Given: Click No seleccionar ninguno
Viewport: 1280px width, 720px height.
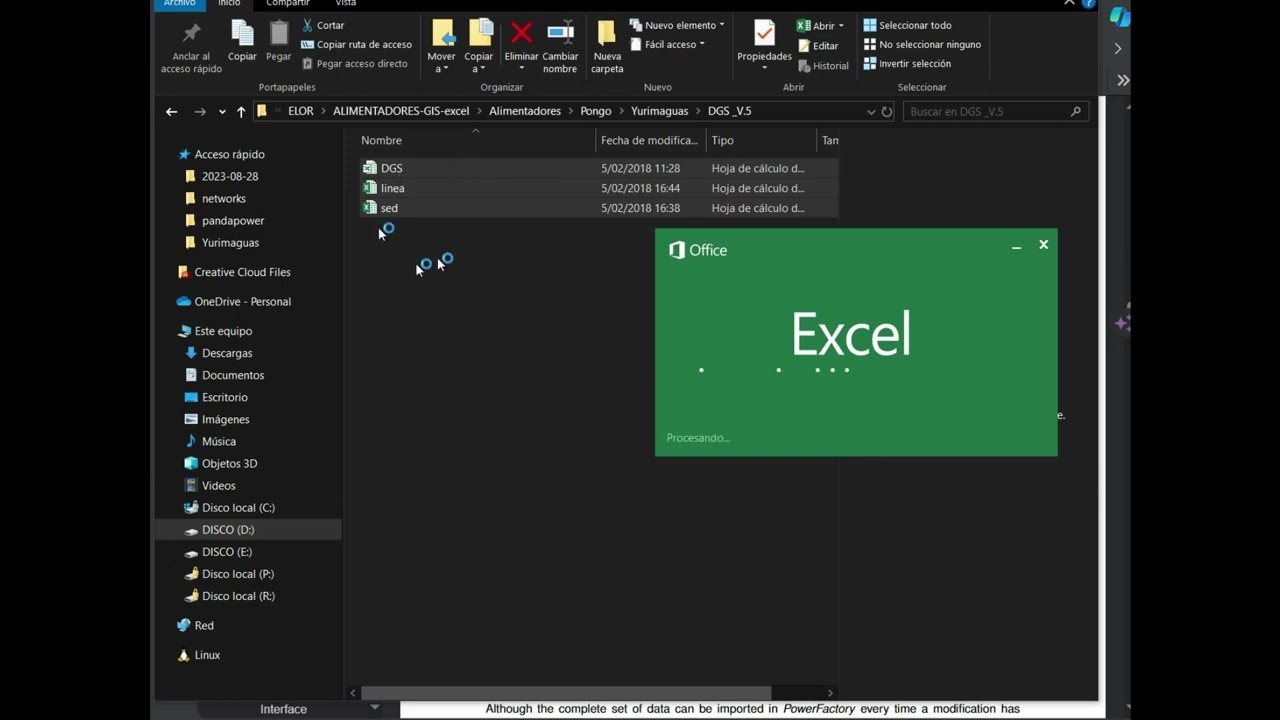Looking at the screenshot, I should click(x=921, y=44).
